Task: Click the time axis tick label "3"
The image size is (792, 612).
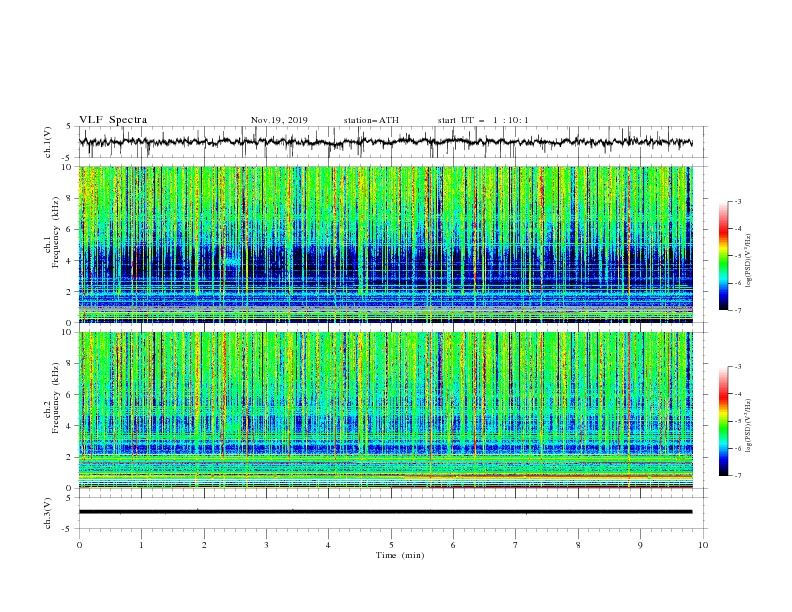Action: (x=266, y=545)
